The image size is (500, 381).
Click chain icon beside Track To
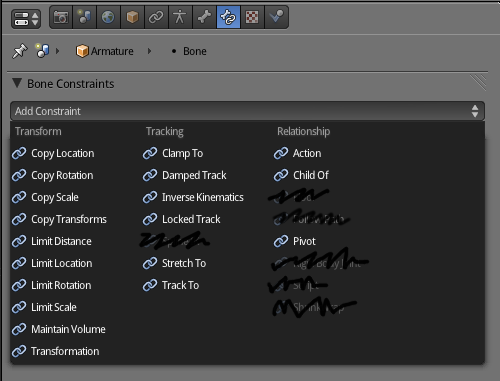click(x=150, y=285)
